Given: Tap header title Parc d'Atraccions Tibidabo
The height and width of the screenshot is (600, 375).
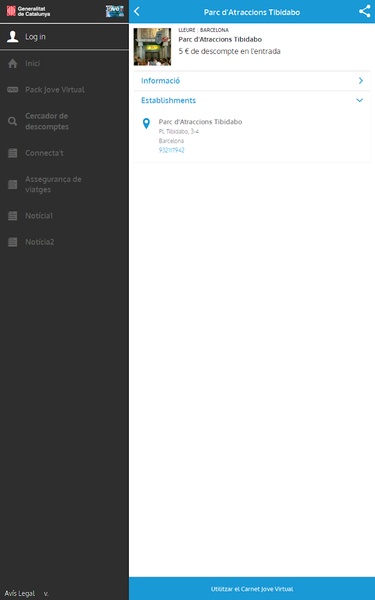Looking at the screenshot, I should point(252,12).
